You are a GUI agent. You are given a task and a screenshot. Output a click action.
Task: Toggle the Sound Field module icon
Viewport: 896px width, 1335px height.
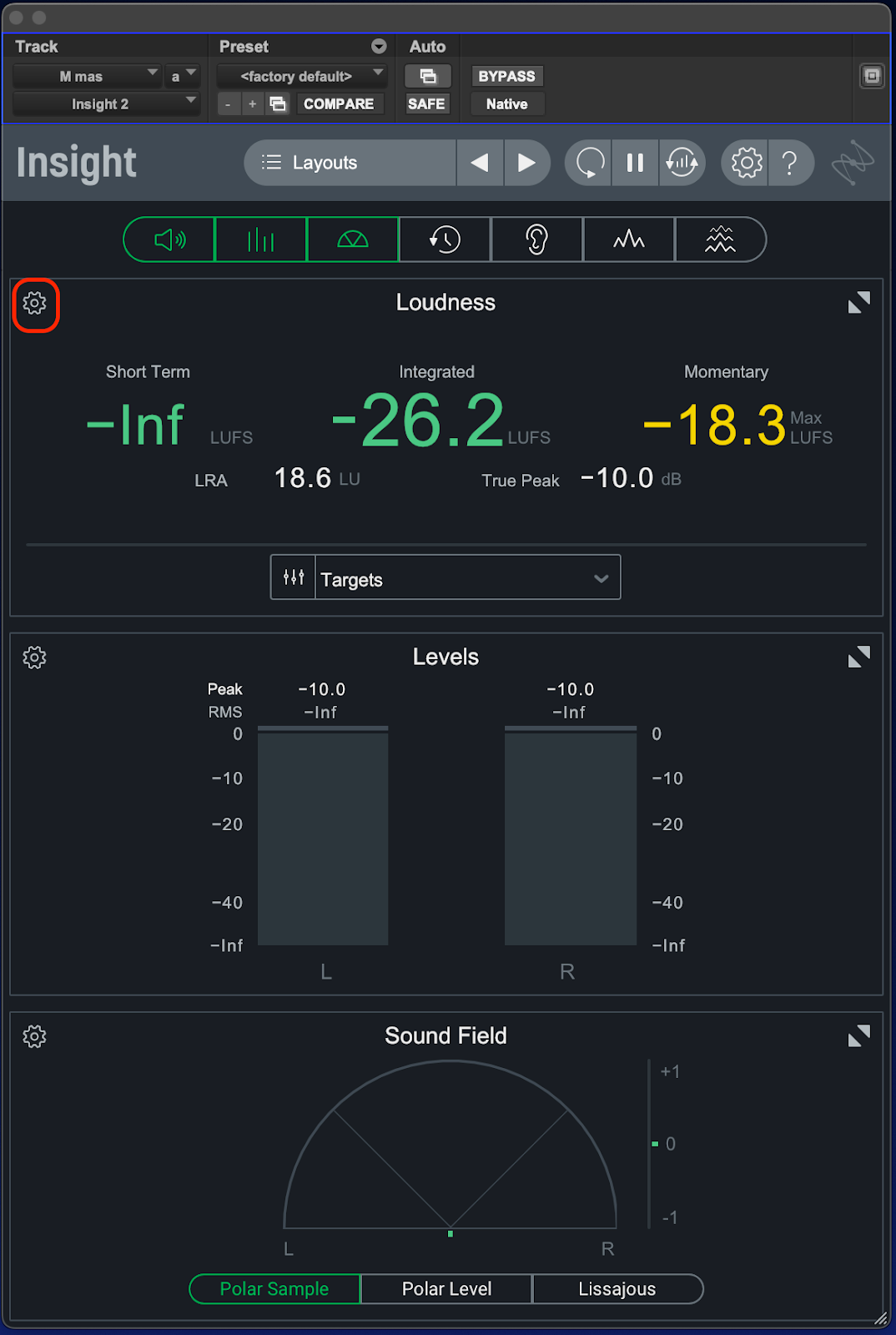[x=353, y=240]
